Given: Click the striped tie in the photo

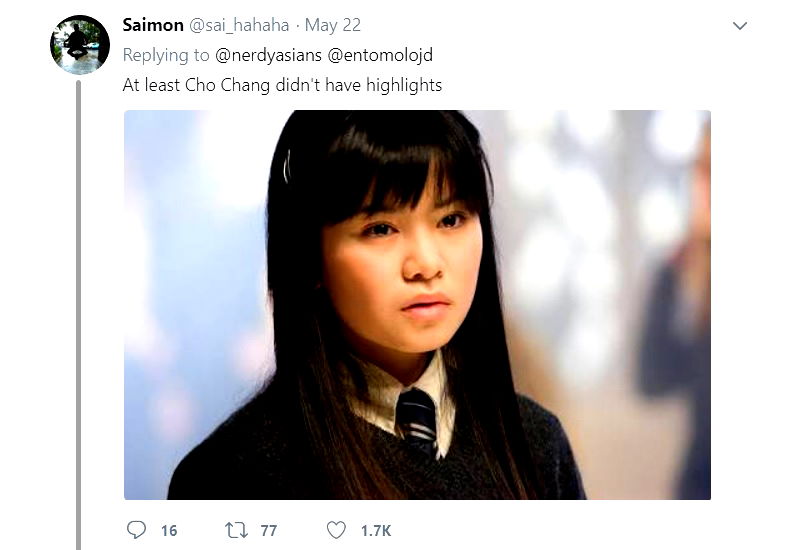Looking at the screenshot, I should click(x=417, y=421).
